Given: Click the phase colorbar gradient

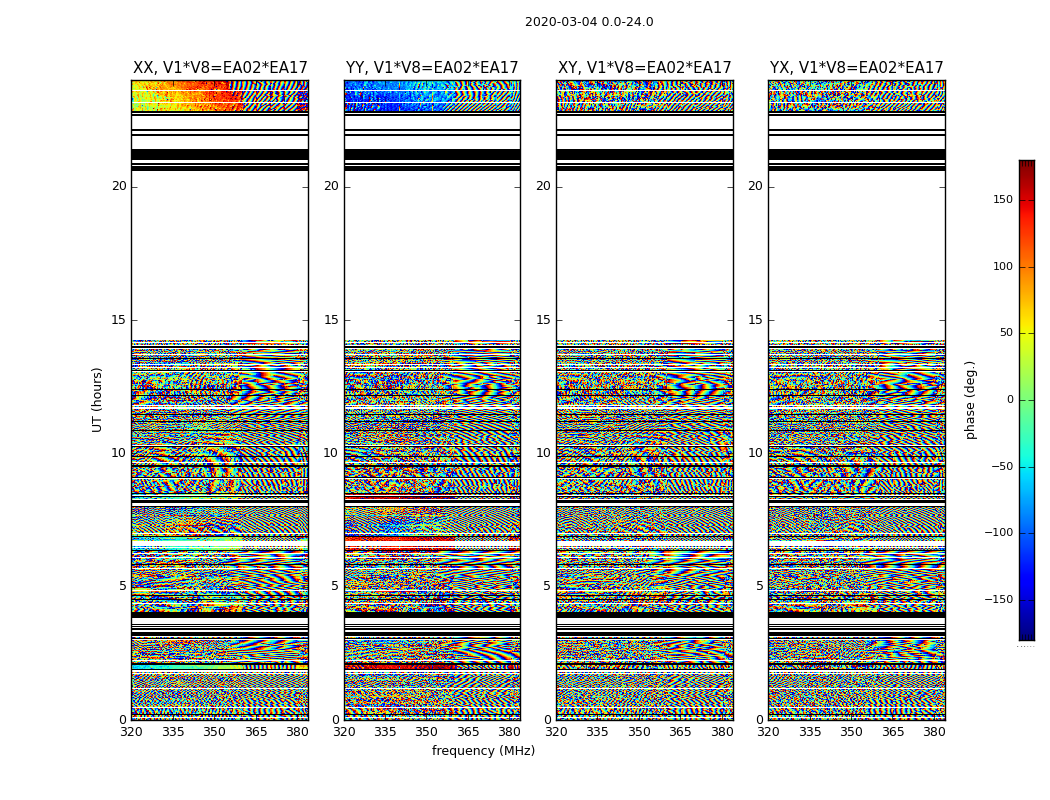Looking at the screenshot, I should pyautogui.click(x=1027, y=400).
